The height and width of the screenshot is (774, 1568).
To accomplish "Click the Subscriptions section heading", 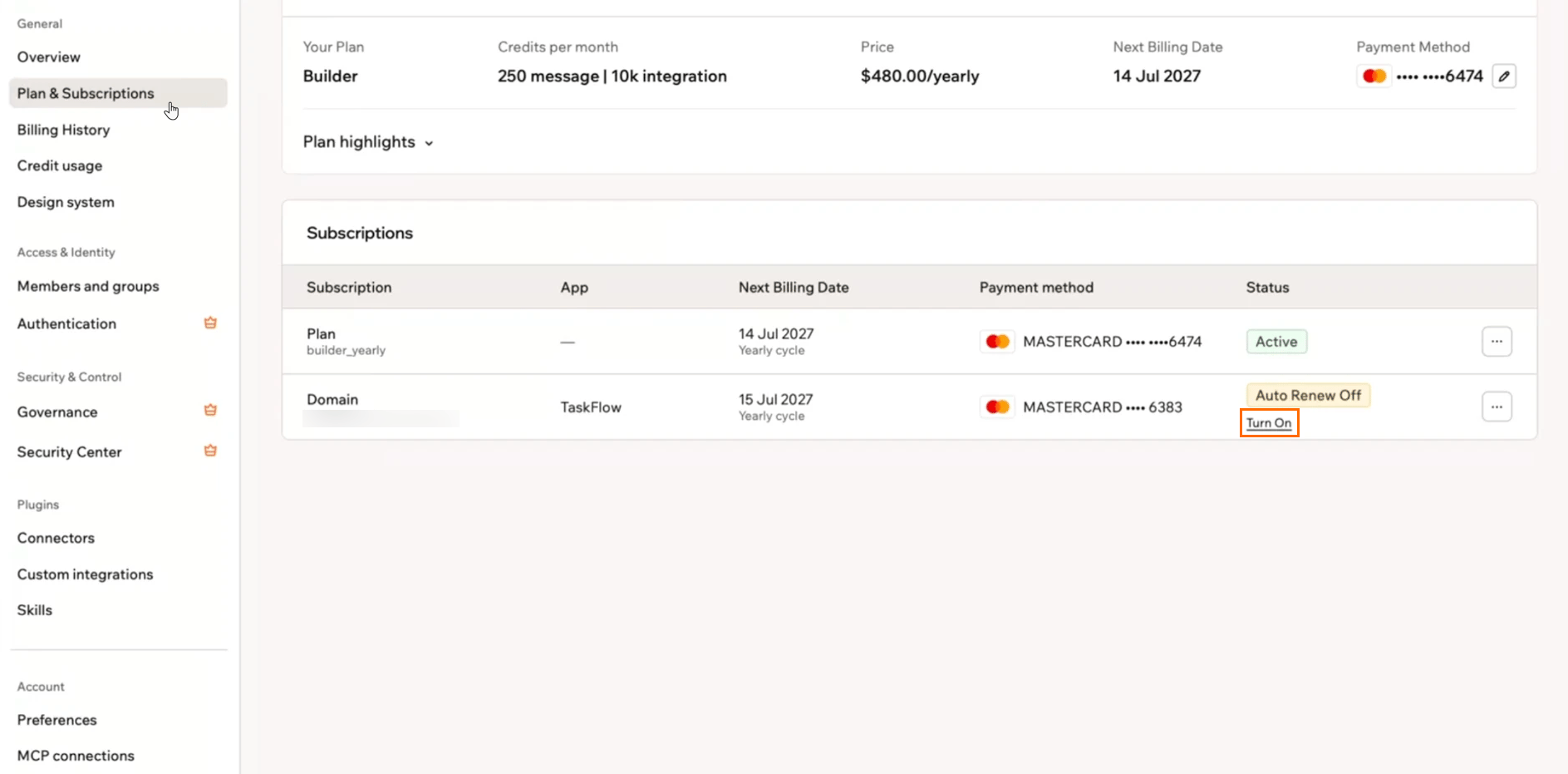I will (x=360, y=234).
